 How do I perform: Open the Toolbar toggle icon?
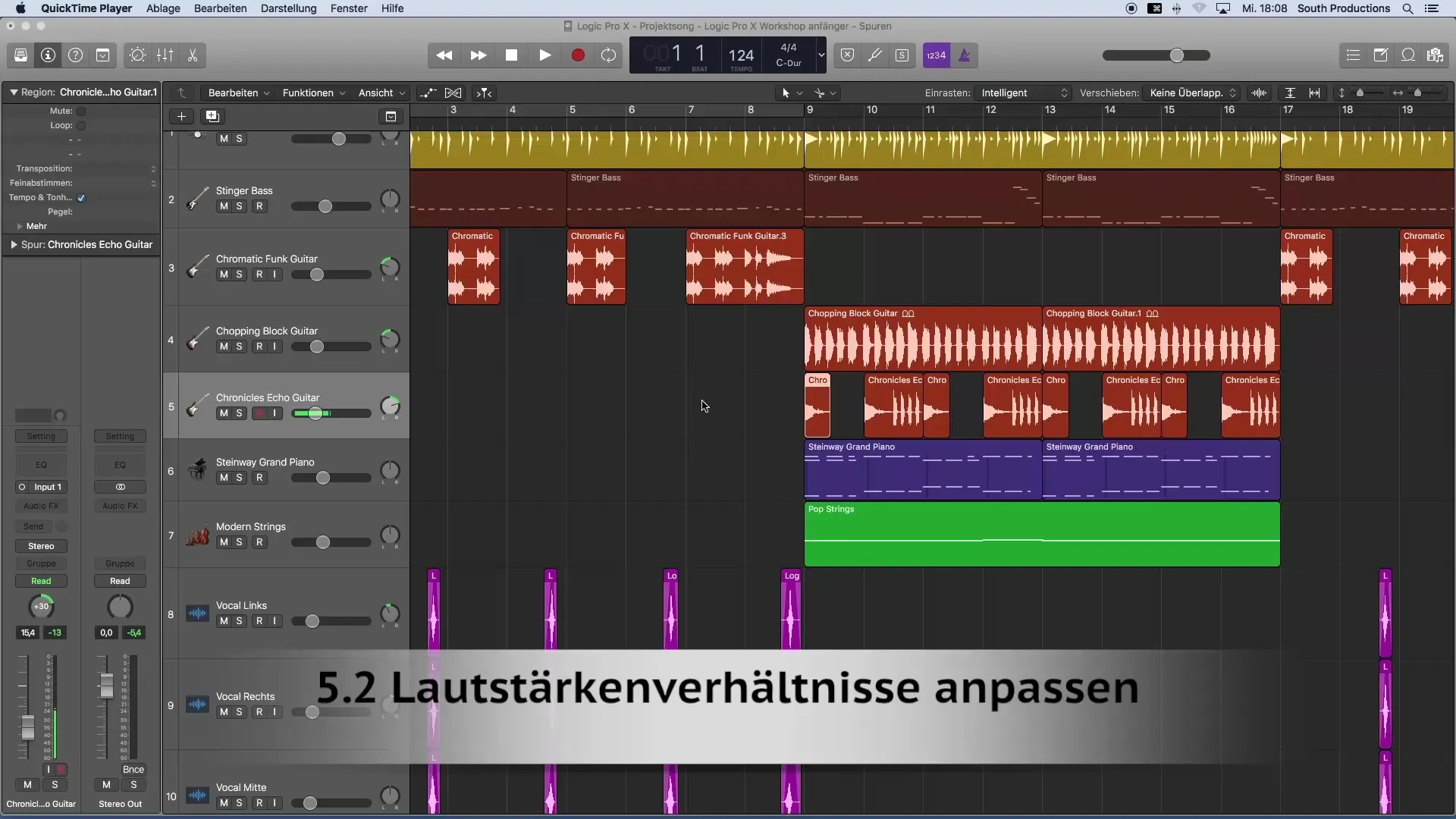coord(102,55)
